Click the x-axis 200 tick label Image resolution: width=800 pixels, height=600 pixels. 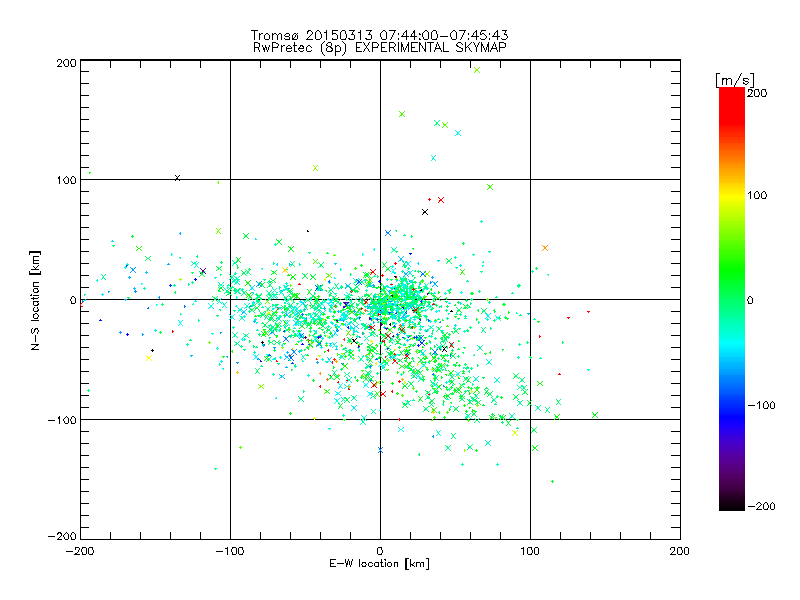[x=680, y=552]
